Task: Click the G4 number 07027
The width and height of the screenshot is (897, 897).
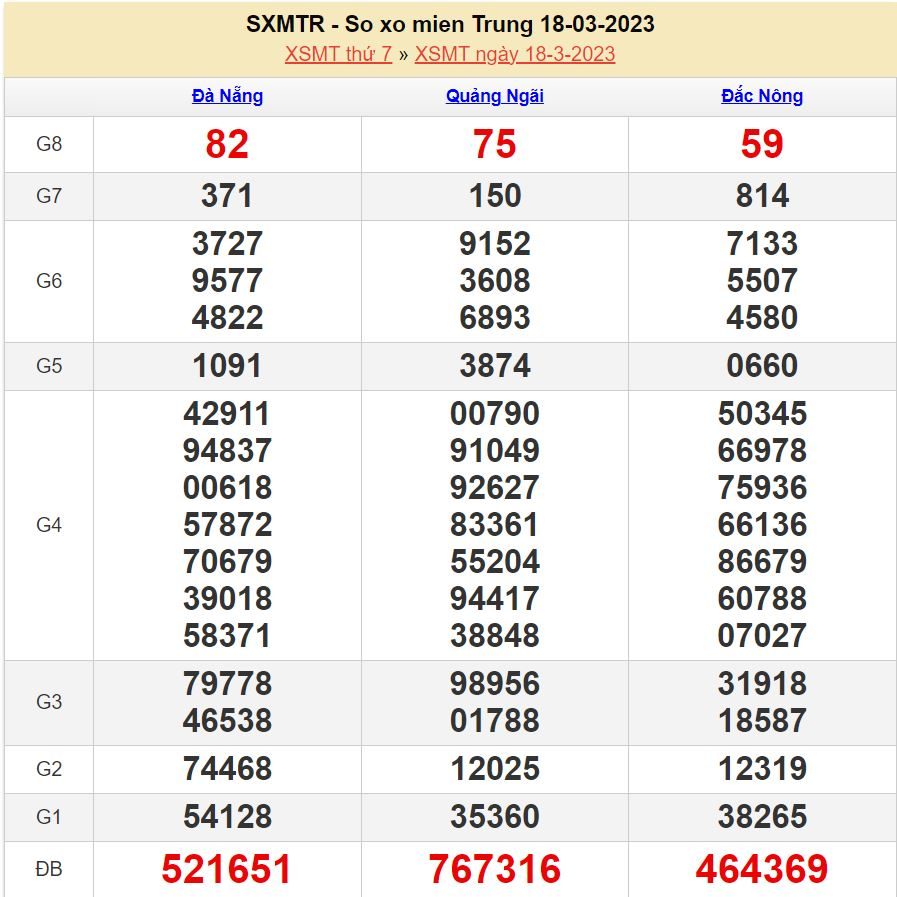Action: [x=762, y=636]
